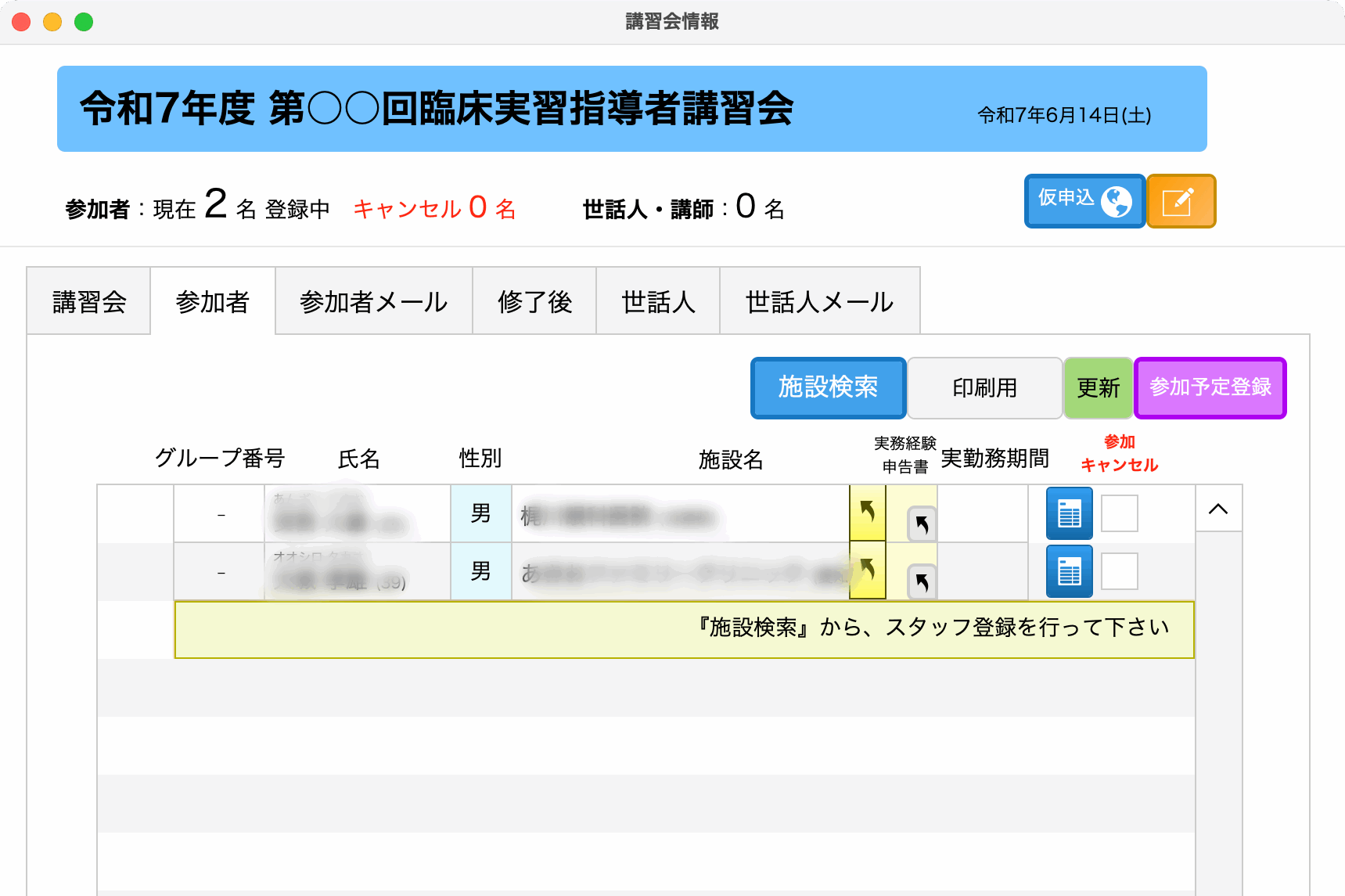
Task: Click first row's 男 gender cell
Action: 480,513
